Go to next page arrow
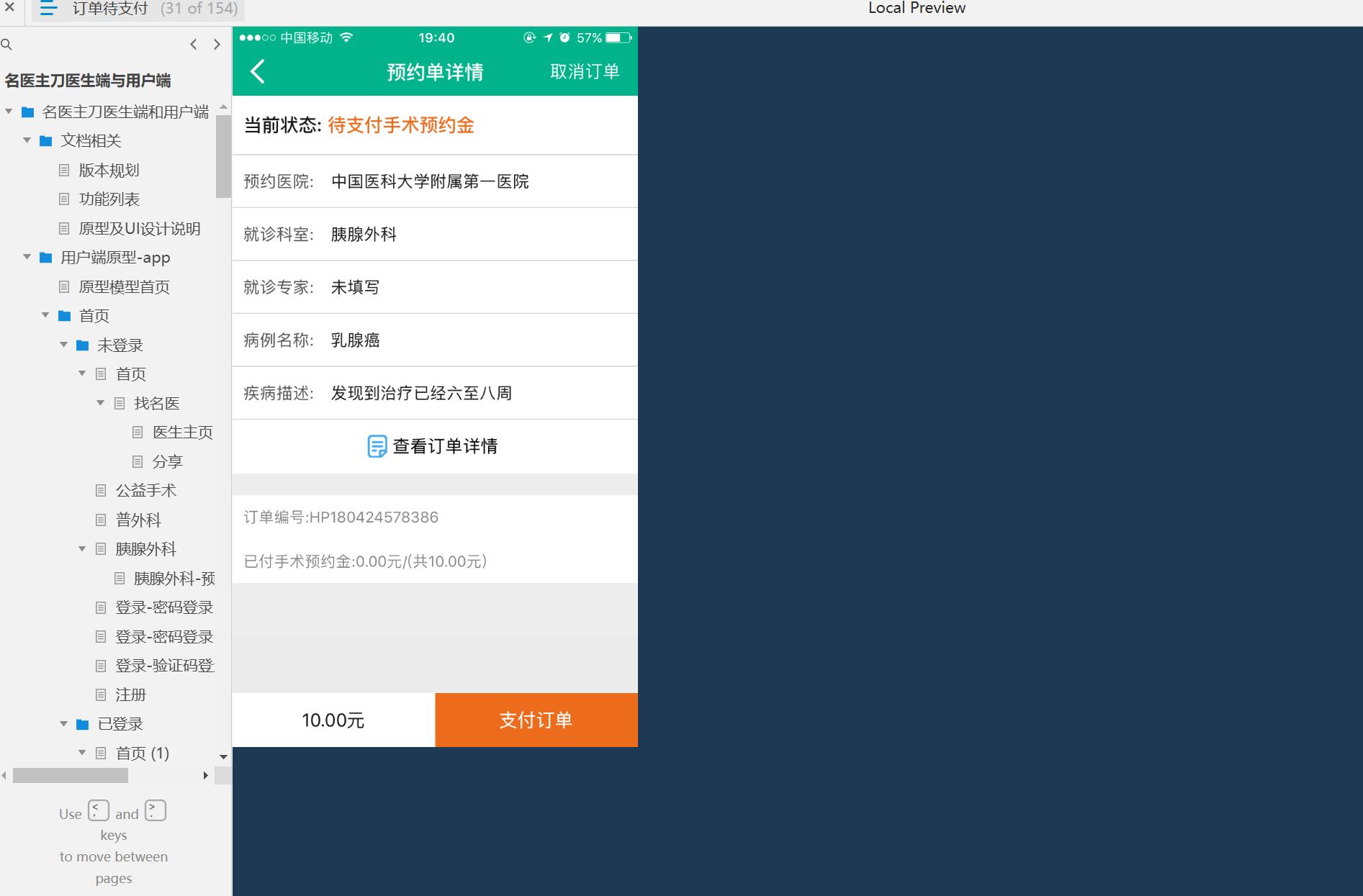This screenshot has height=896, width=1363. click(217, 45)
